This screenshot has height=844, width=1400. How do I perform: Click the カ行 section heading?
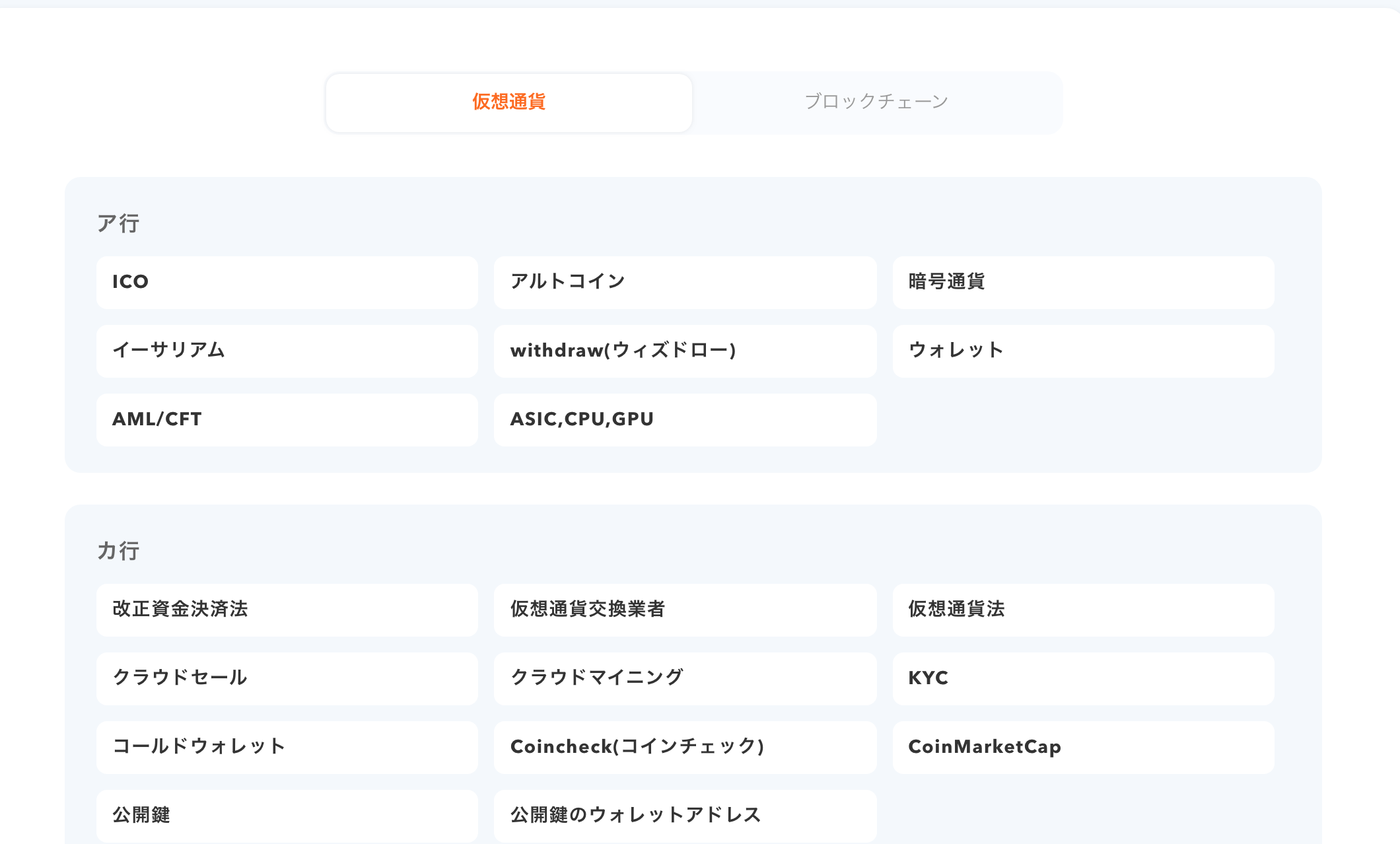[x=118, y=551]
